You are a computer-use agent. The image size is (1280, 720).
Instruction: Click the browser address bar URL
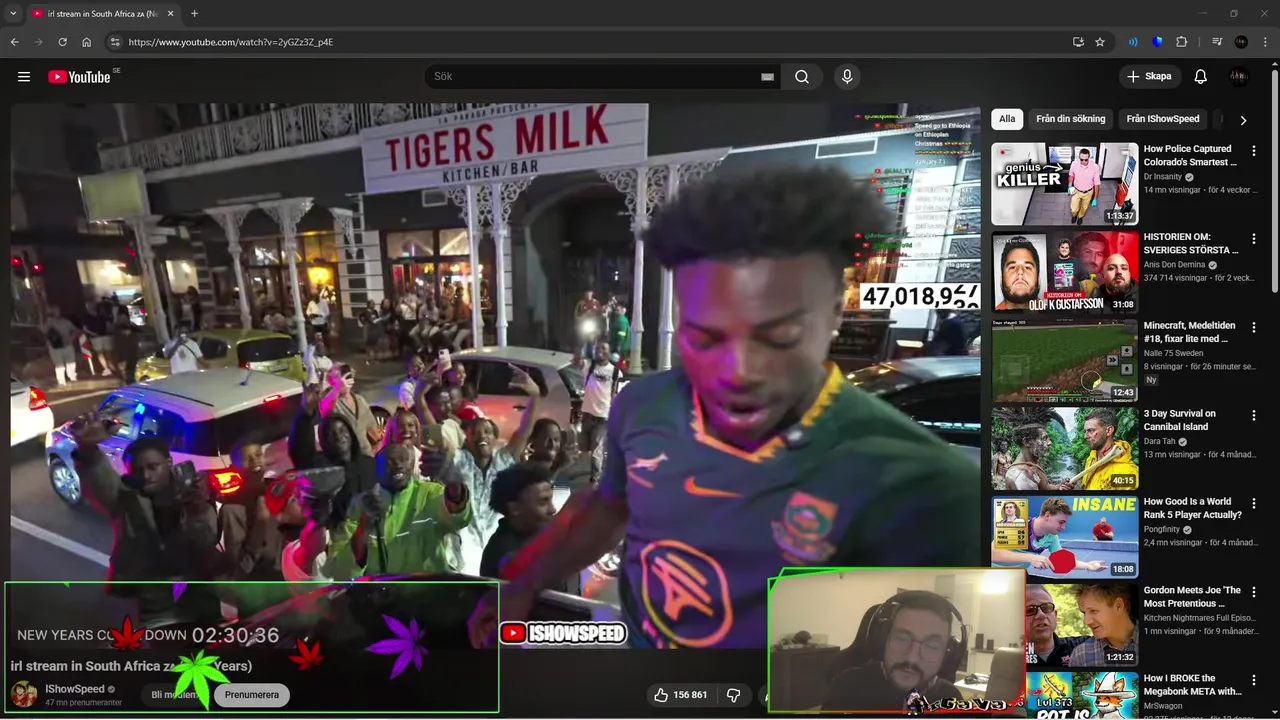(x=231, y=42)
